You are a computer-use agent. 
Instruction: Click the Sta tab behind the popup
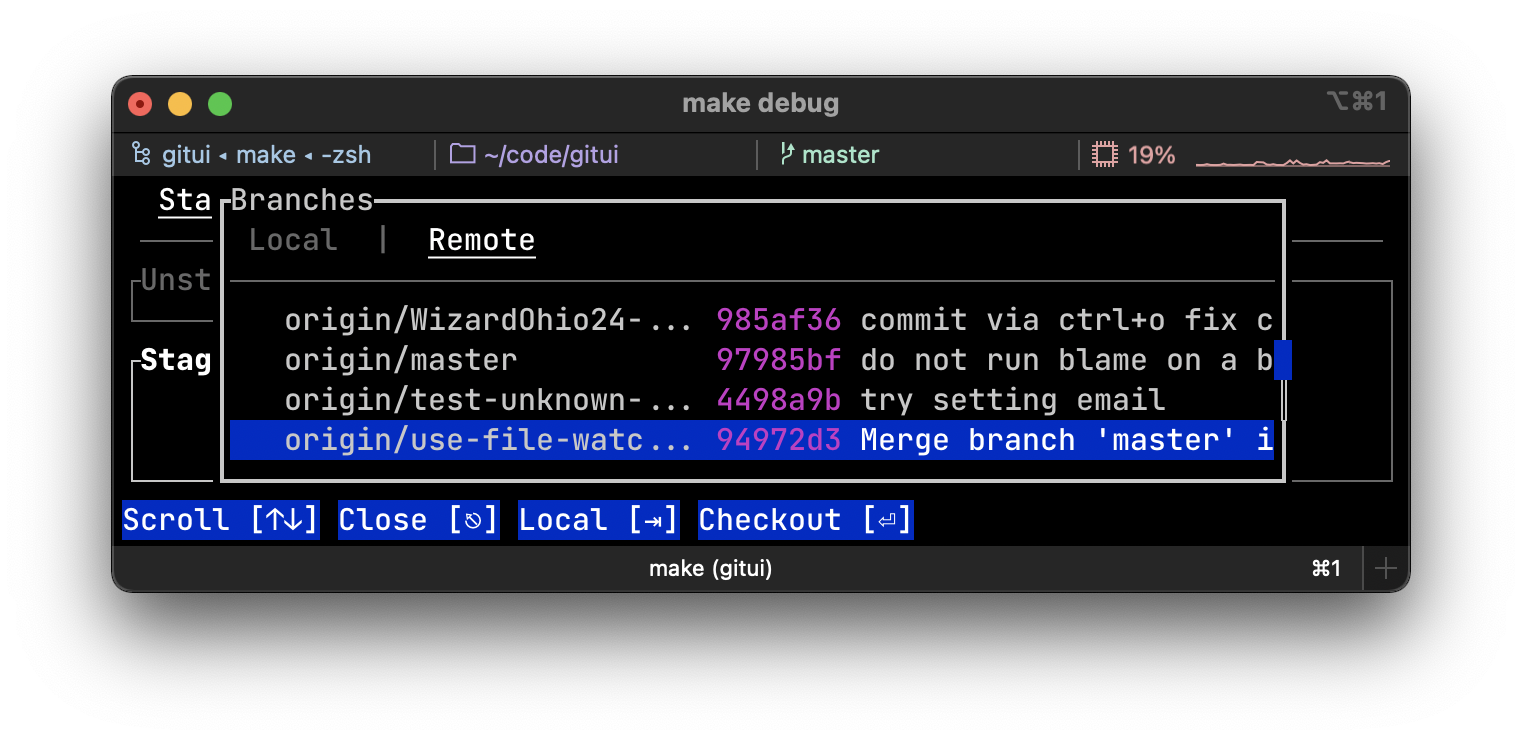(x=185, y=200)
